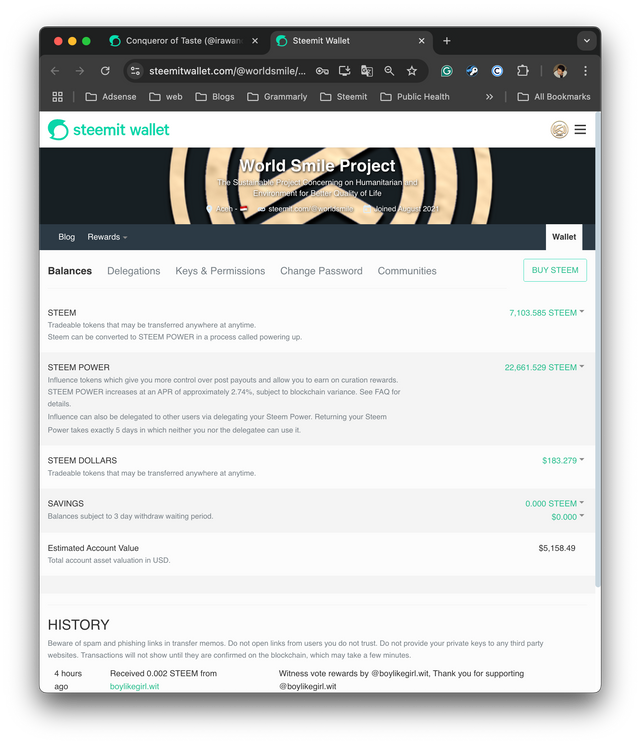The image size is (640, 744).
Task: Show more bookmarks with the chevron
Action: click(489, 97)
